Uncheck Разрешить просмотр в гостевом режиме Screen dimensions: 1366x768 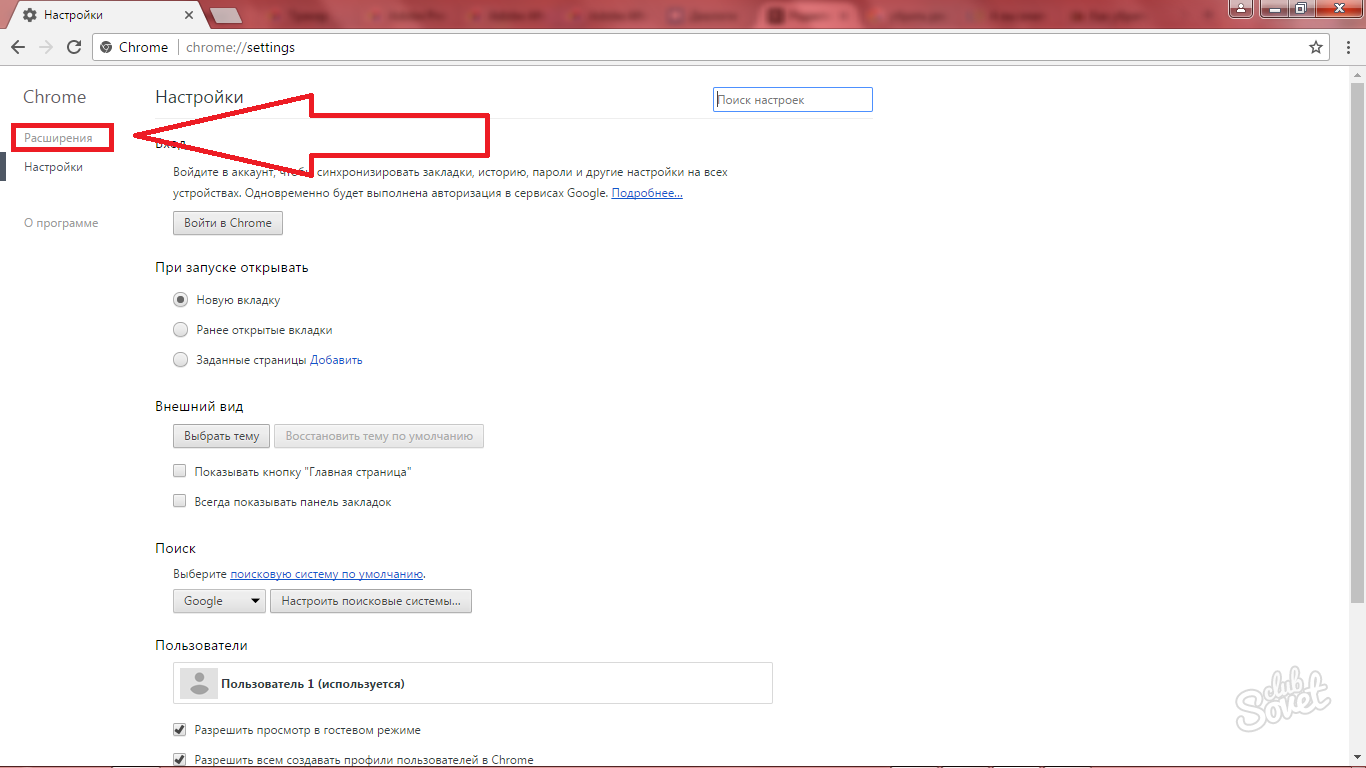pyautogui.click(x=180, y=730)
